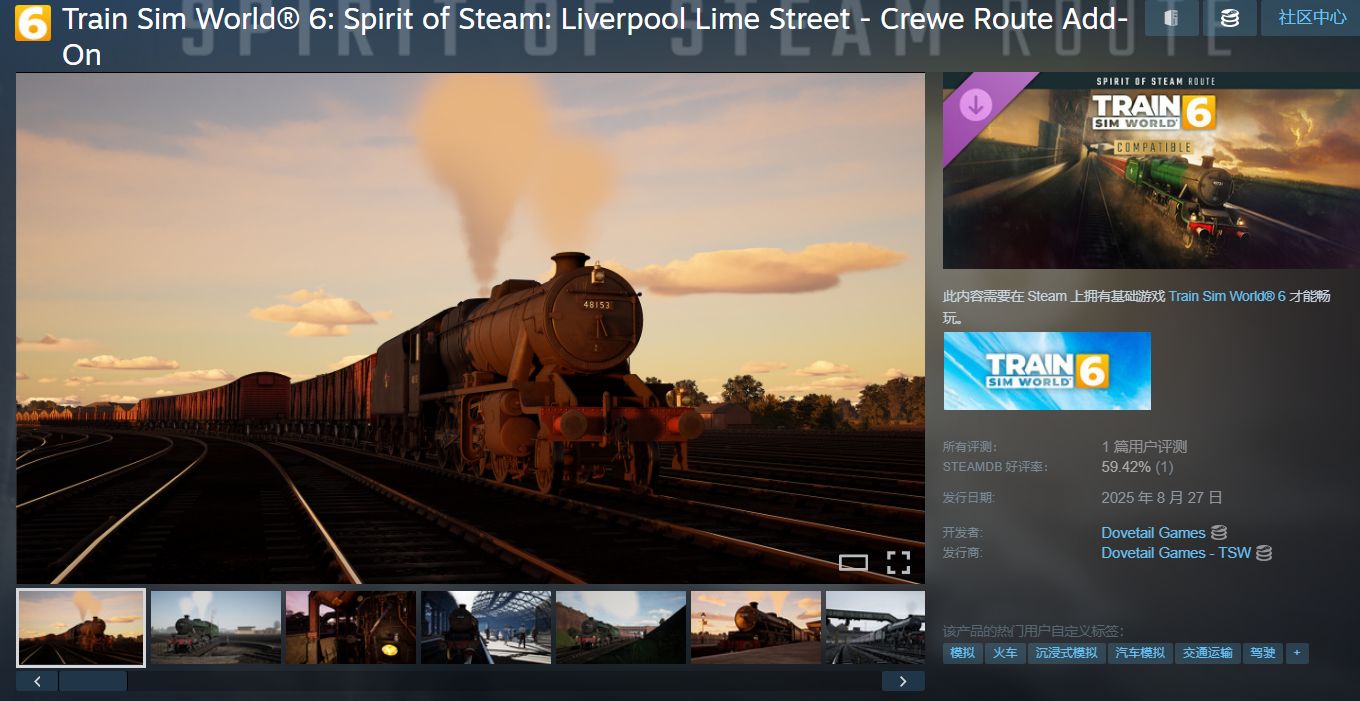Click the plus button to add tags
This screenshot has height=701, width=1360.
pyautogui.click(x=1297, y=653)
